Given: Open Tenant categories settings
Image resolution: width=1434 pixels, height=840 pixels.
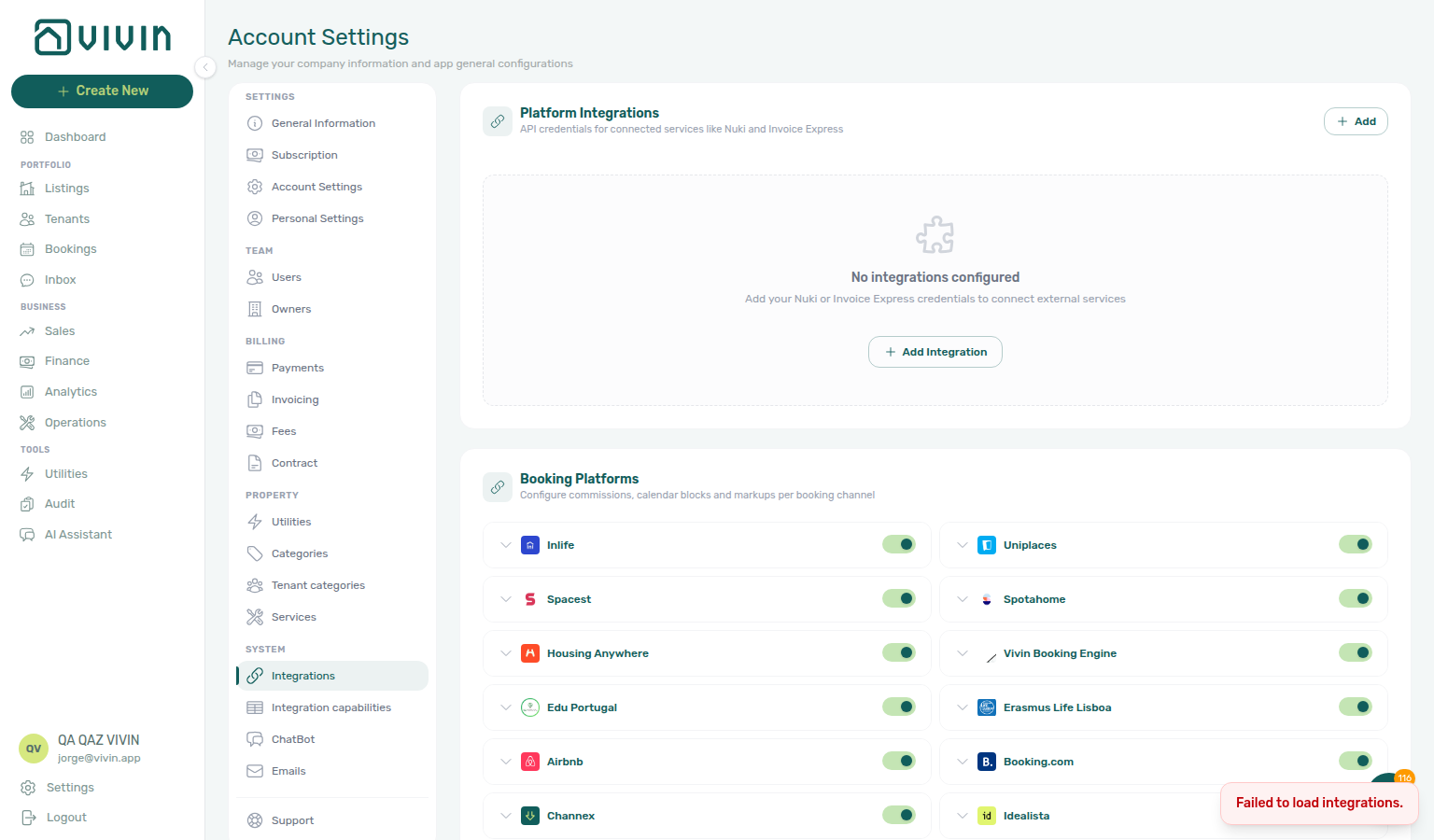Looking at the screenshot, I should [332, 585].
